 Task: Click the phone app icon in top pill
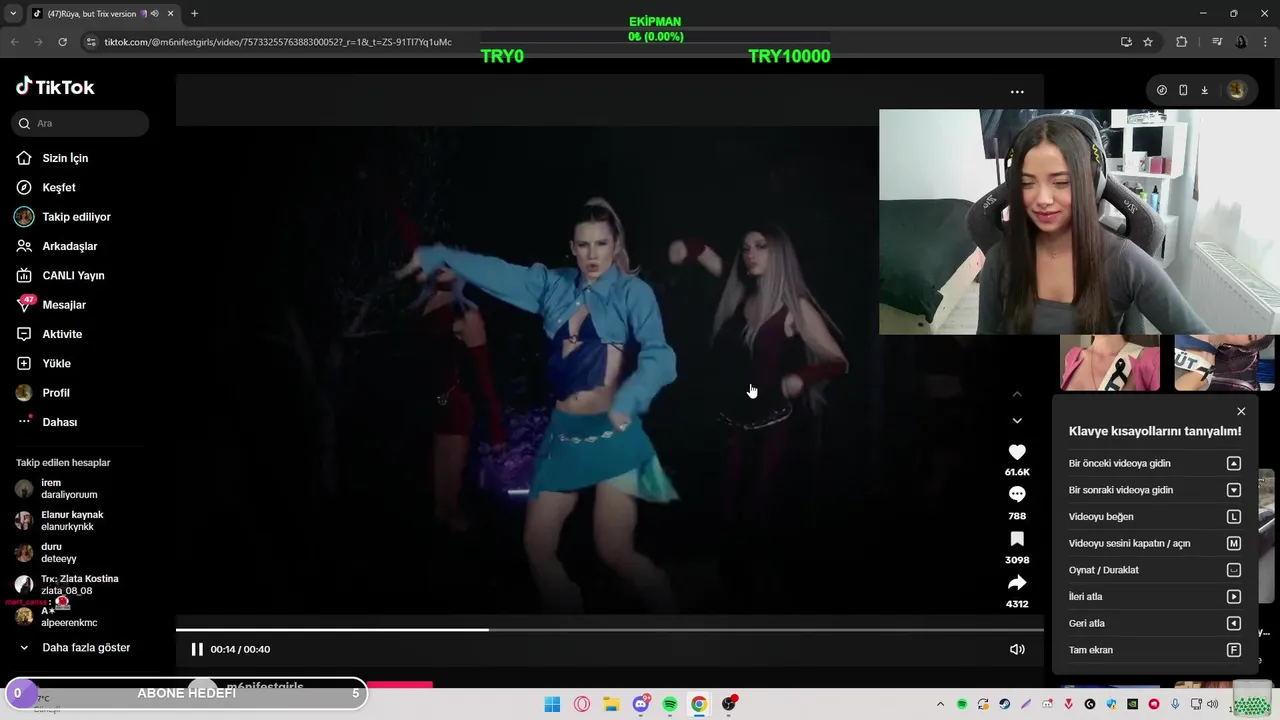[1183, 90]
